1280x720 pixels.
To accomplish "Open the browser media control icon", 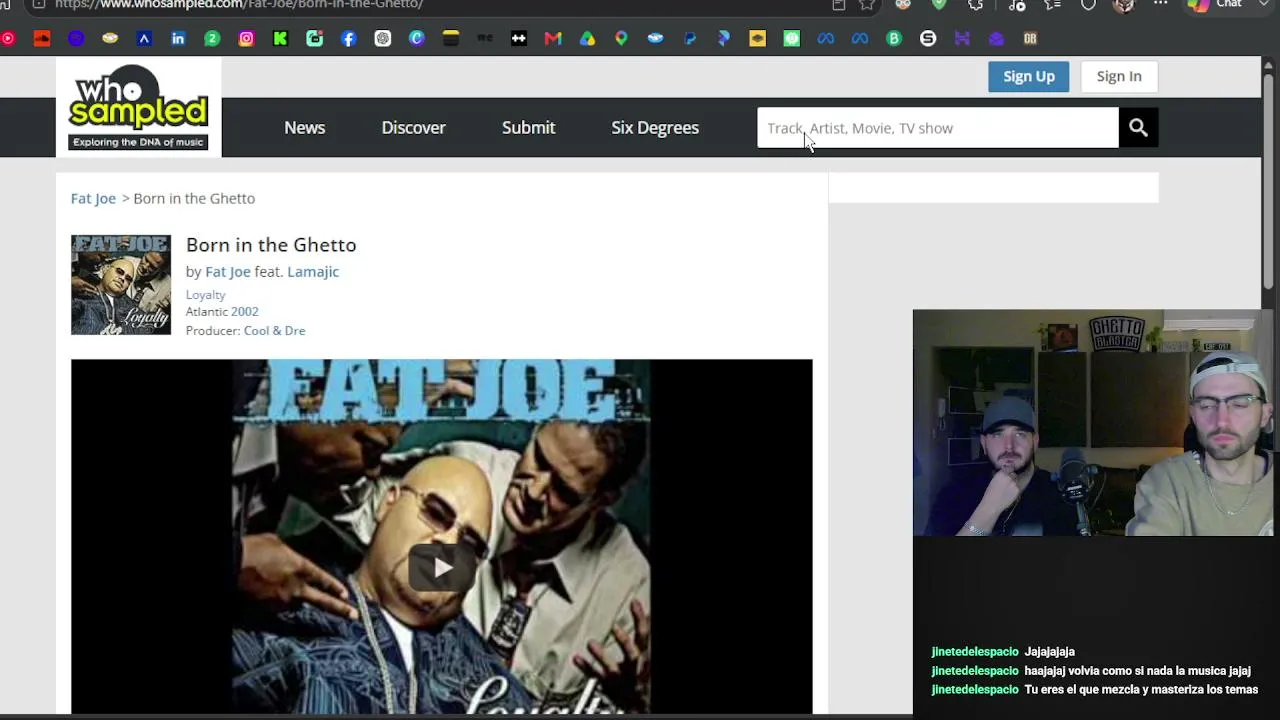I will click(x=1017, y=4).
